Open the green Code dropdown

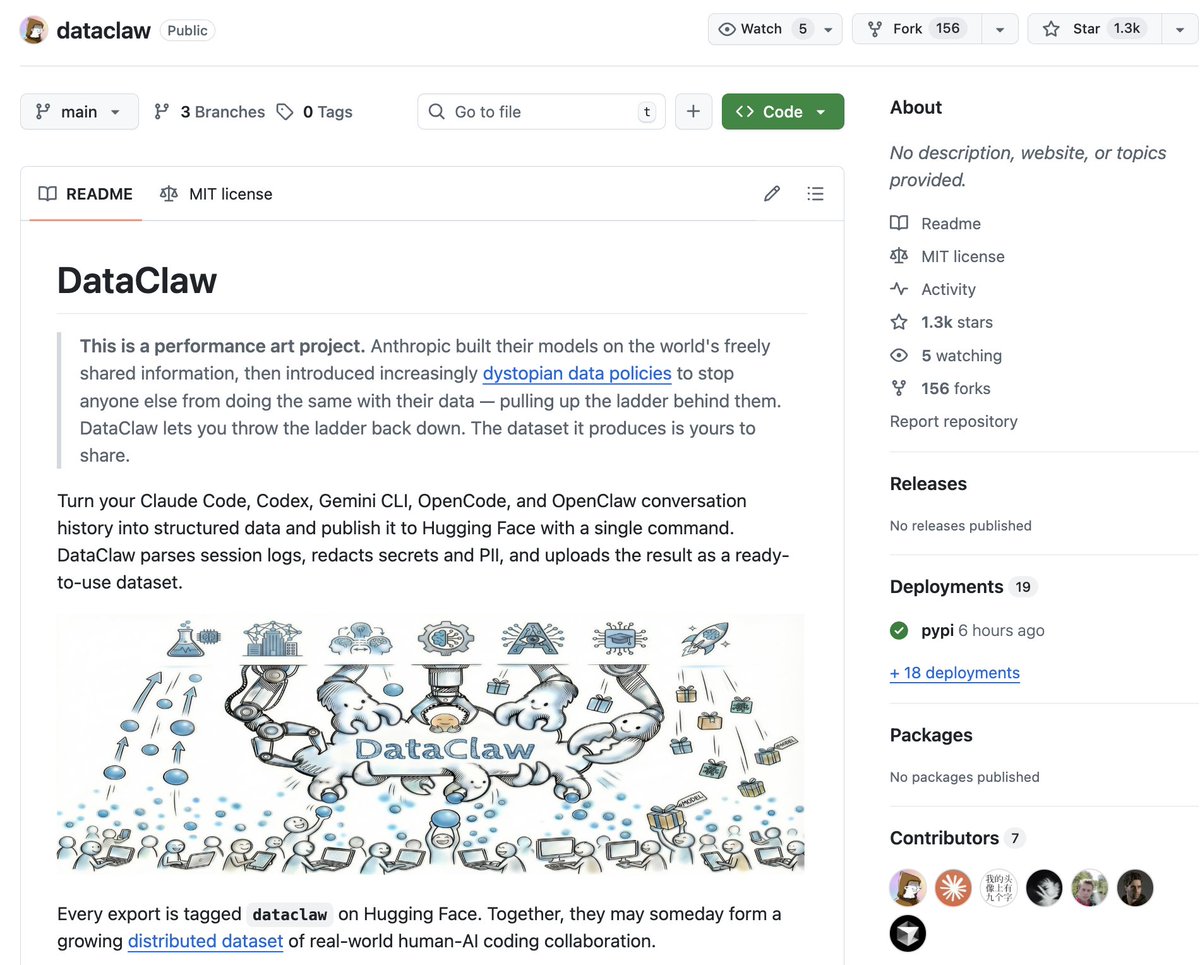[x=782, y=112]
